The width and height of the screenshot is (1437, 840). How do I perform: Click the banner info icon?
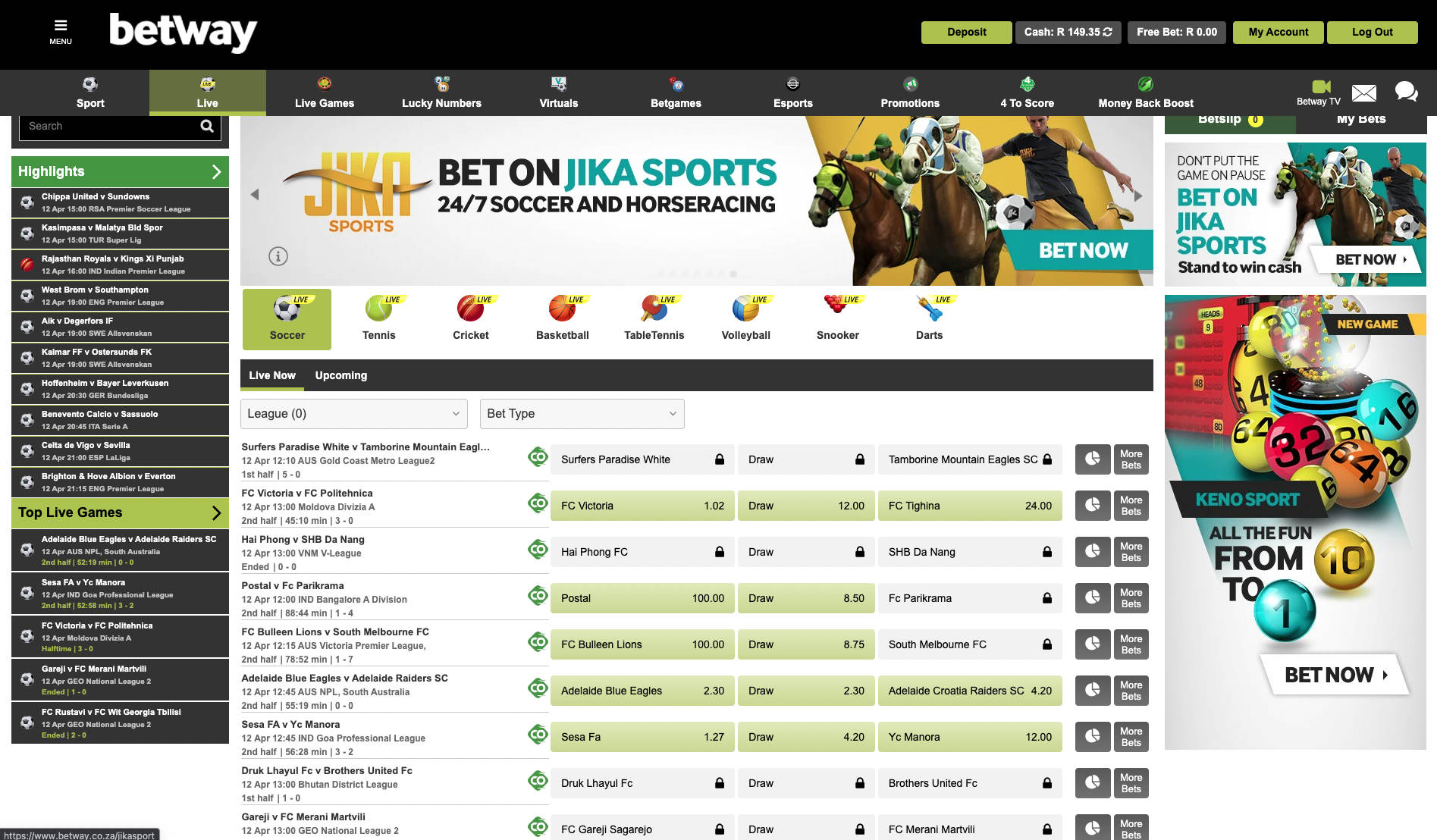(278, 256)
